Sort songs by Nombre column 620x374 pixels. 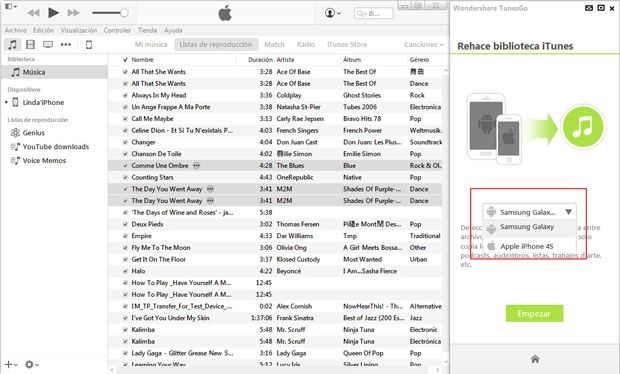point(142,60)
